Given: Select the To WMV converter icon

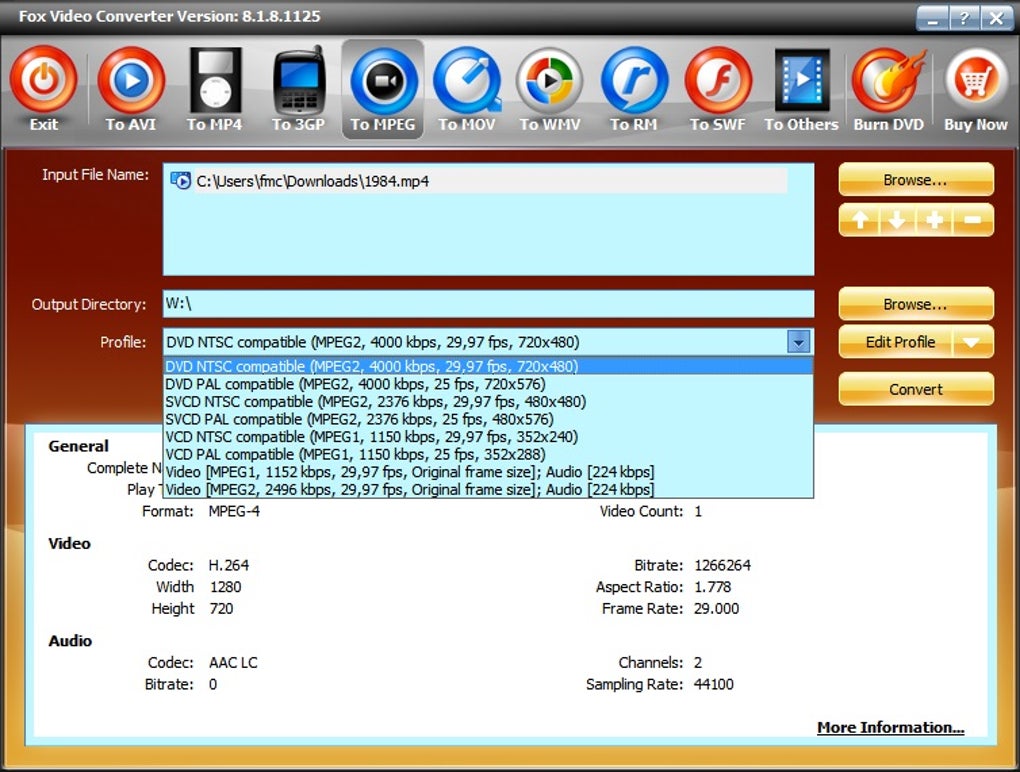Looking at the screenshot, I should (550, 81).
